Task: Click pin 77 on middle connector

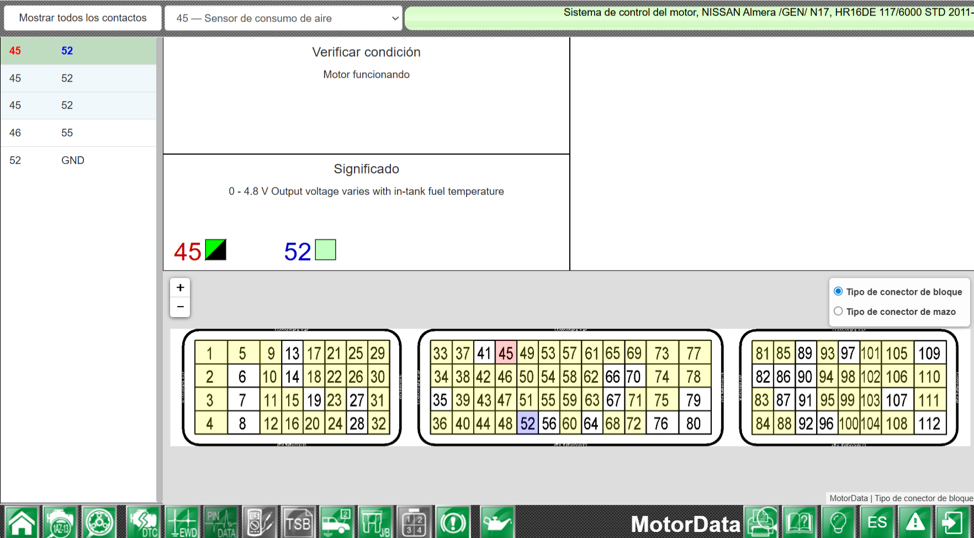Action: 694,353
